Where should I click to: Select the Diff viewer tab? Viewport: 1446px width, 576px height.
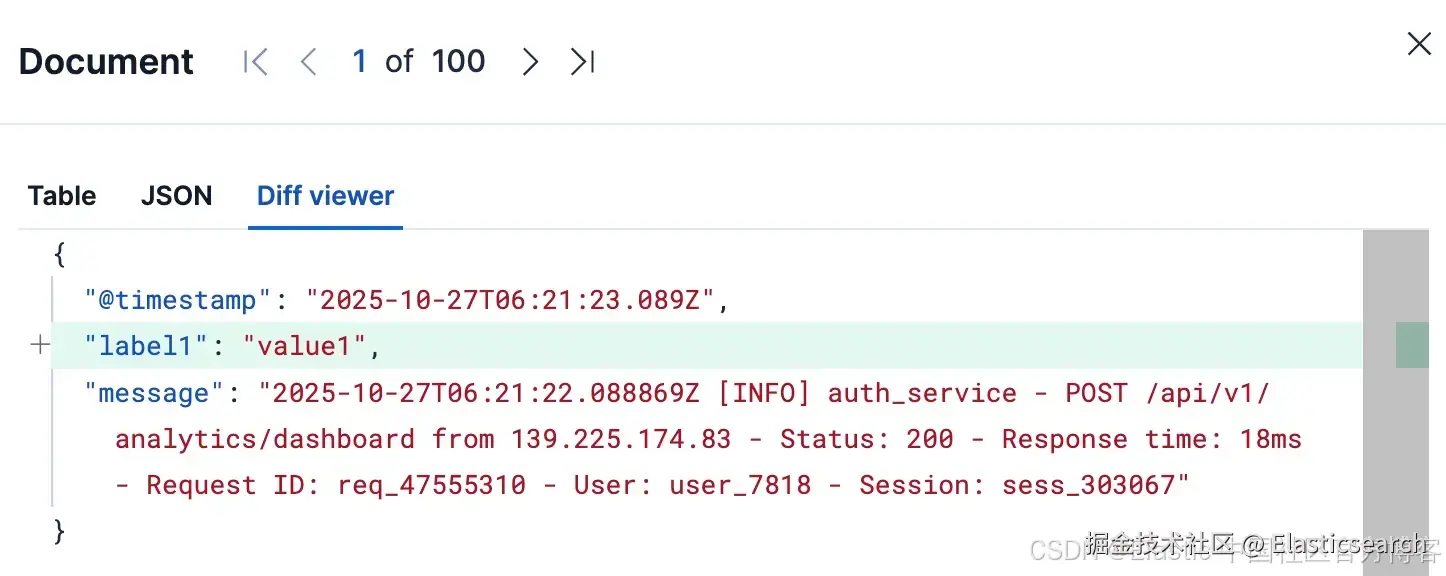pos(325,196)
